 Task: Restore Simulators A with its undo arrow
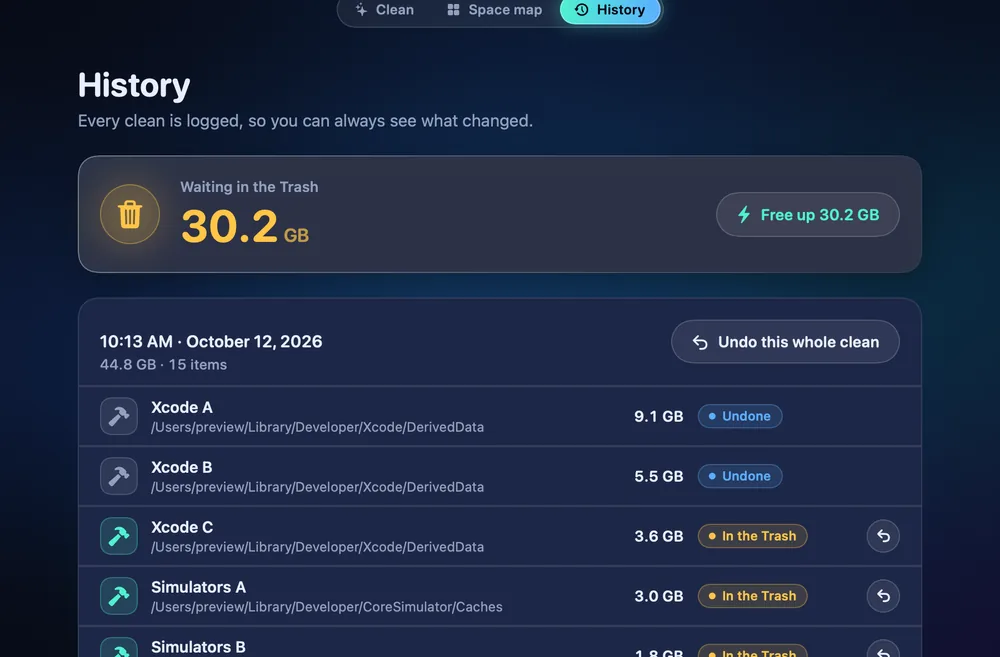pos(883,596)
